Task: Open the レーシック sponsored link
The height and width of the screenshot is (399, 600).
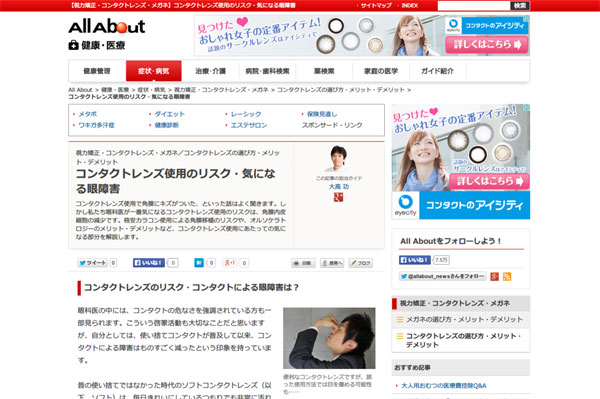Action: tap(246, 114)
